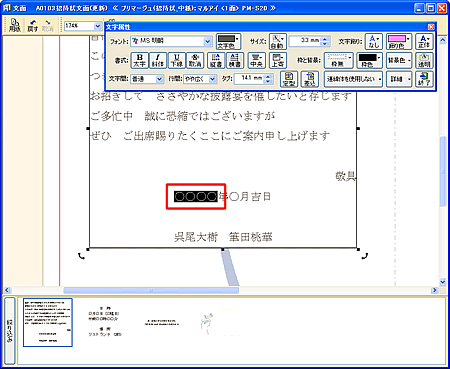Open the 詳細 details dropdown button

[x=399, y=79]
